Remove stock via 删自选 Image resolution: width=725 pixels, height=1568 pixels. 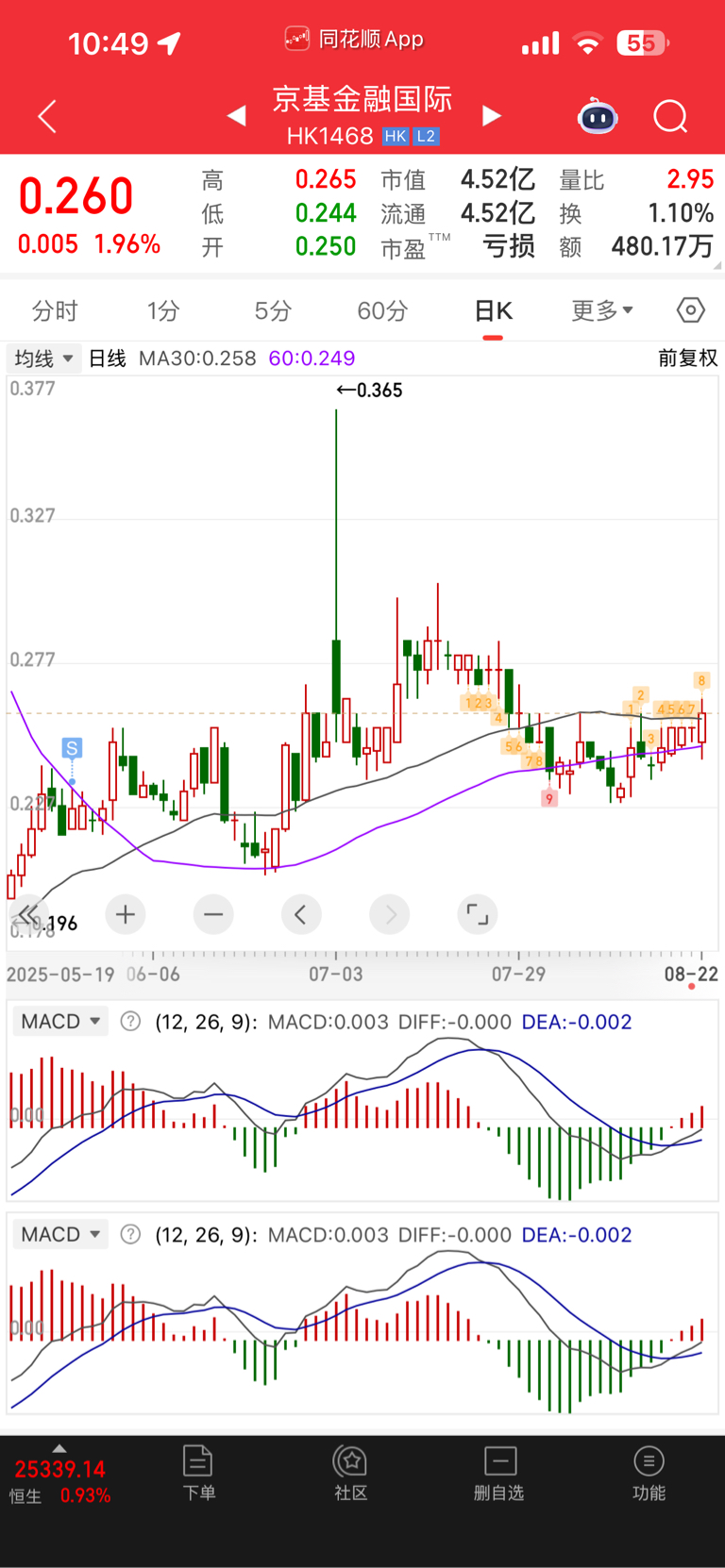(499, 1473)
